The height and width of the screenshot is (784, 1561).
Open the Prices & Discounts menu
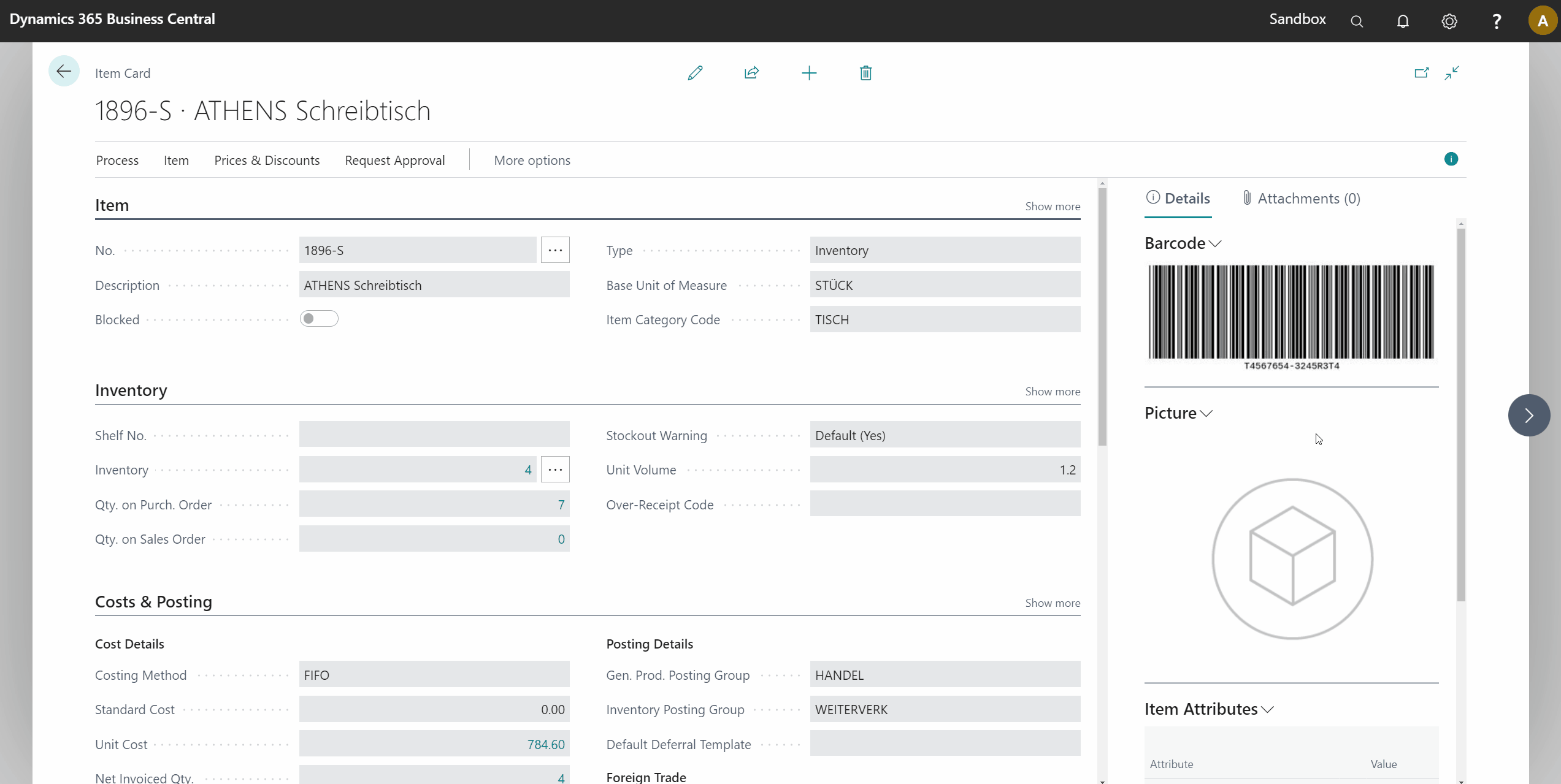(x=267, y=161)
